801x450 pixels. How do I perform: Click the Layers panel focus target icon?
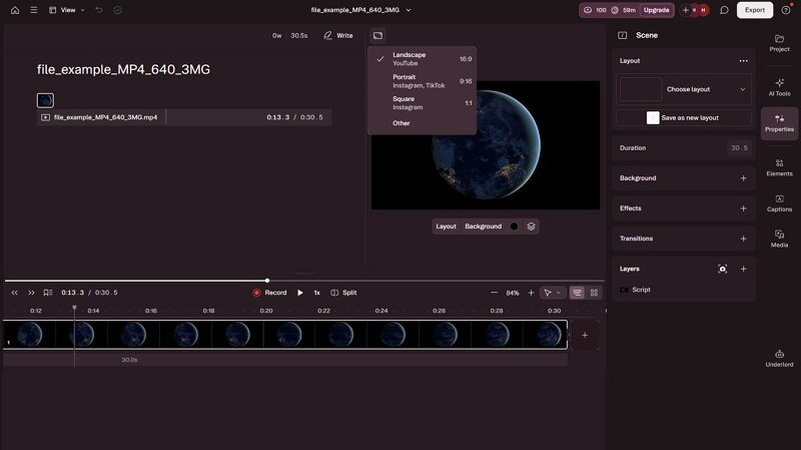722,269
